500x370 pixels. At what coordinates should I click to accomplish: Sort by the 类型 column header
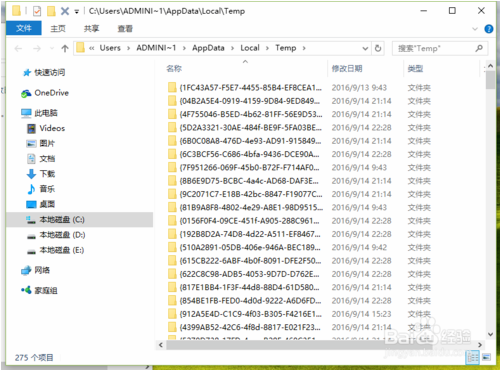415,69
